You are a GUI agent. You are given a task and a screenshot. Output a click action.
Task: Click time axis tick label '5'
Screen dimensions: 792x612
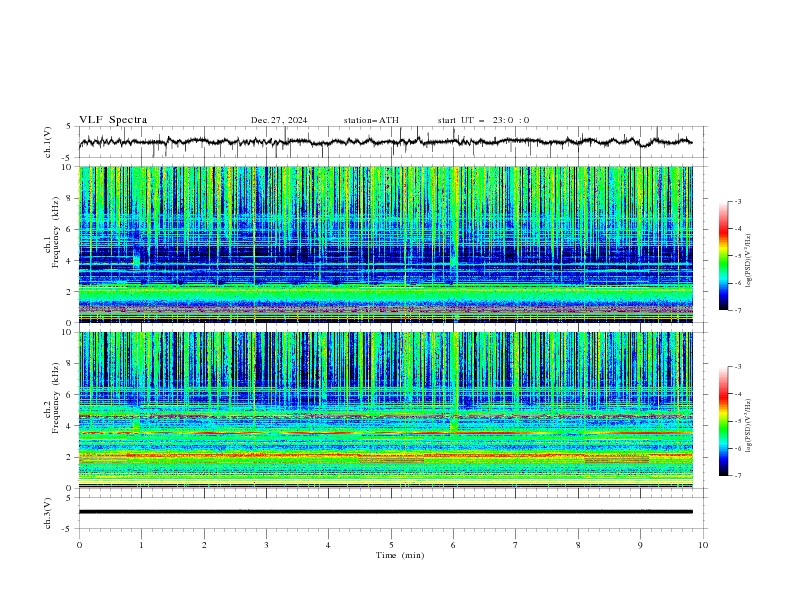point(391,545)
